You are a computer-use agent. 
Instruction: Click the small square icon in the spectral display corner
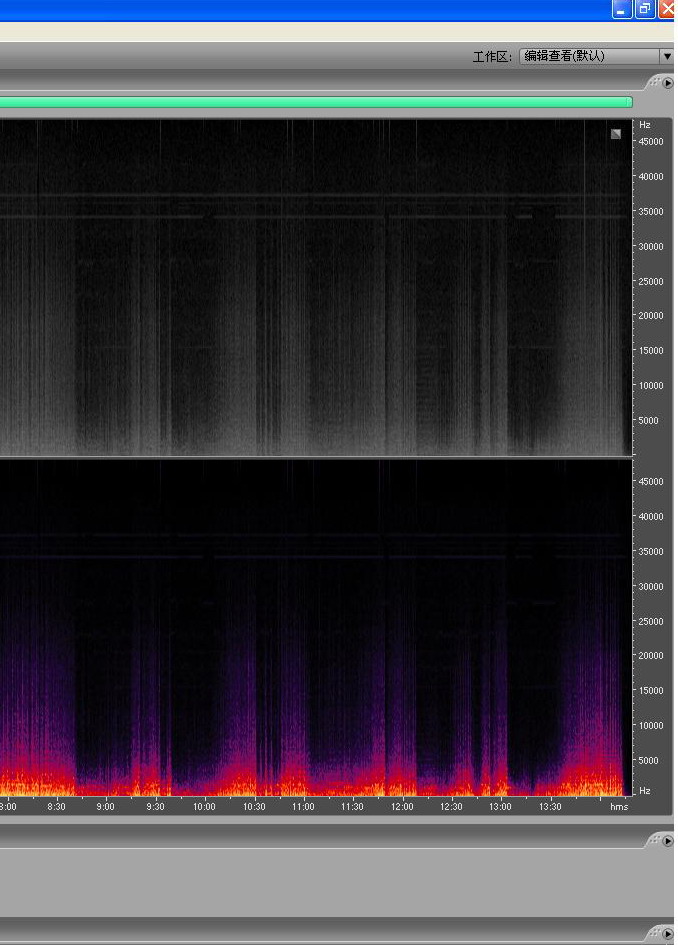(615, 134)
